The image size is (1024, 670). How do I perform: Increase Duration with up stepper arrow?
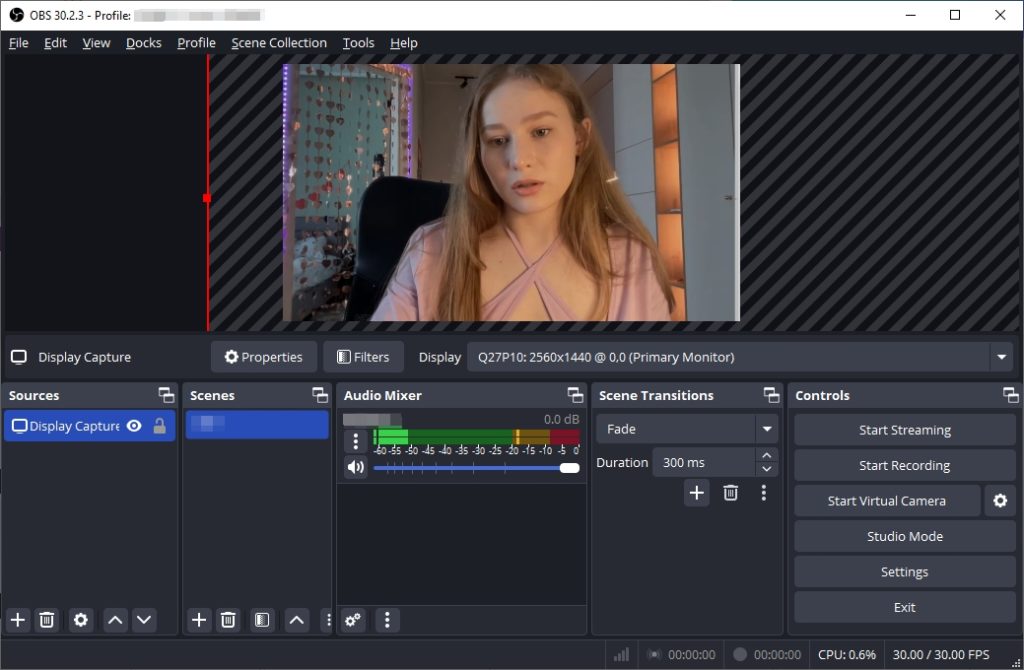click(x=767, y=455)
